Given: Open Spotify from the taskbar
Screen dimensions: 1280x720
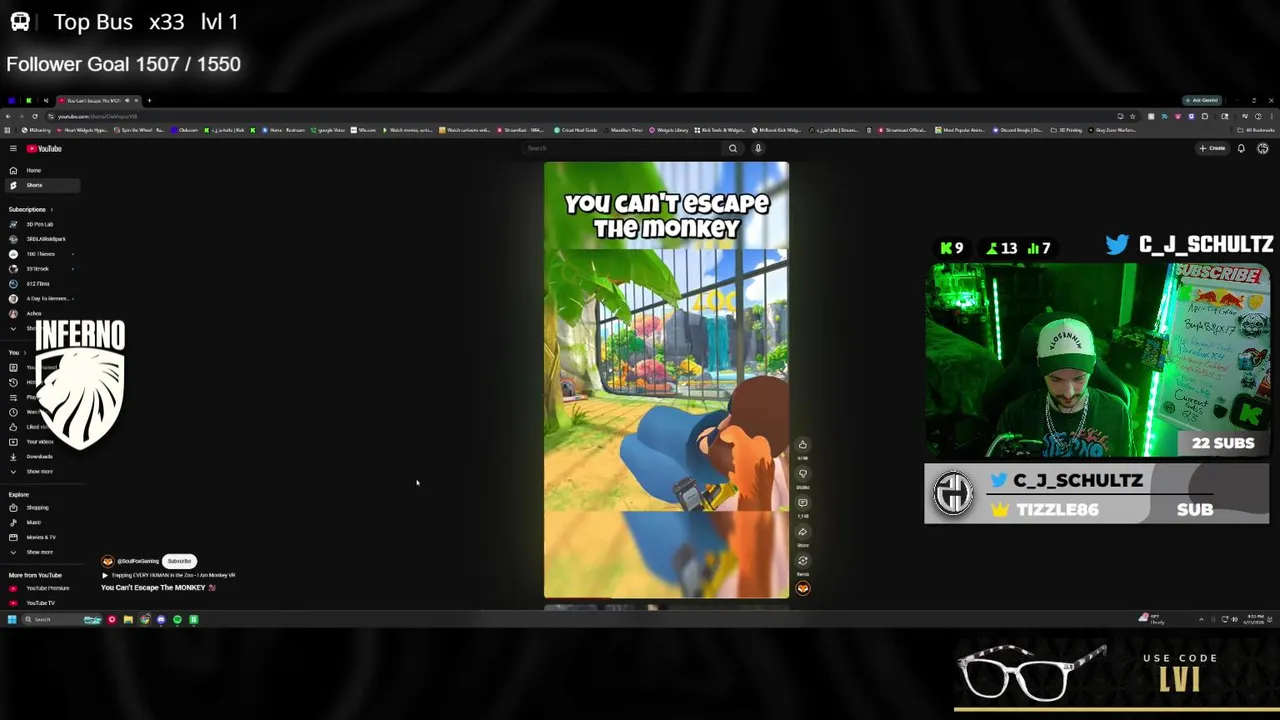Looking at the screenshot, I should (x=177, y=619).
